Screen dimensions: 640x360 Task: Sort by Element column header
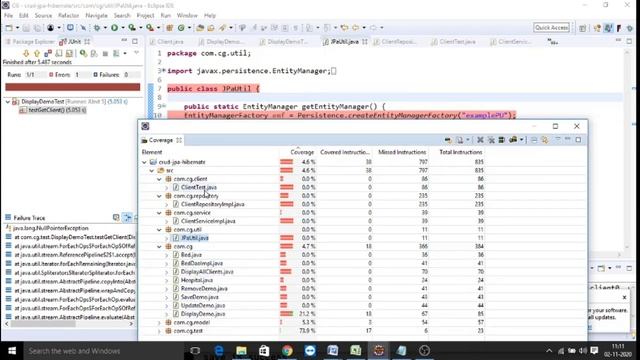(x=152, y=152)
